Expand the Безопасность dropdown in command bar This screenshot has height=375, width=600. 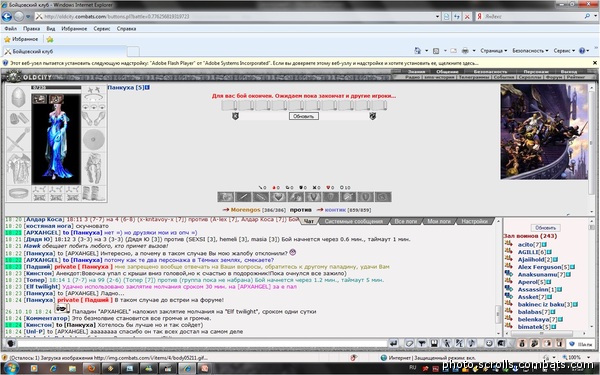click(x=530, y=51)
